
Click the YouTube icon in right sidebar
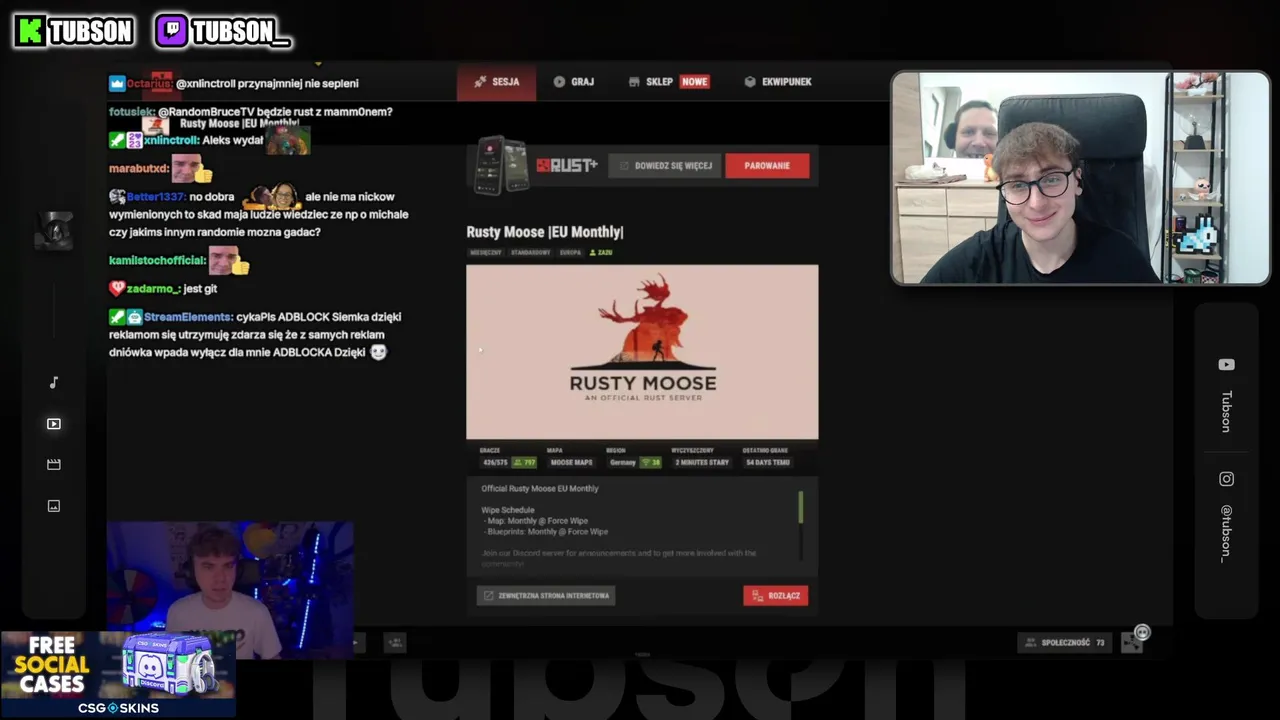[1226, 365]
